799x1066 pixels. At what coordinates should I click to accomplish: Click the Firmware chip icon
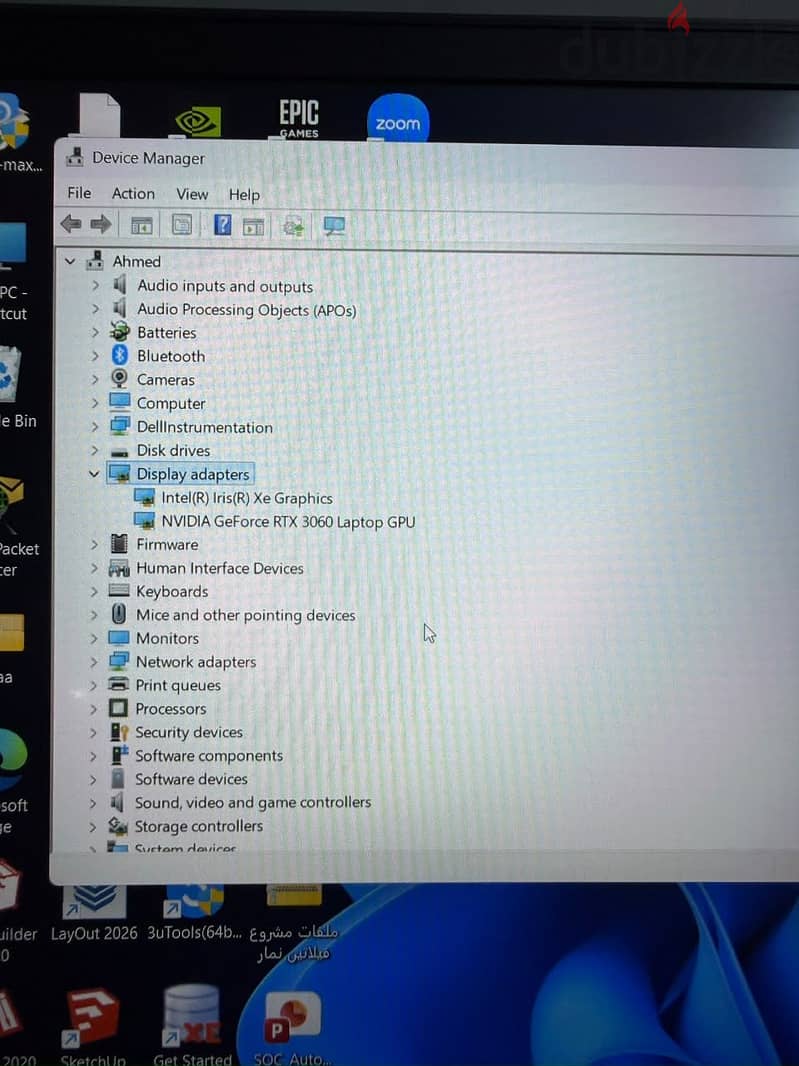click(x=119, y=544)
